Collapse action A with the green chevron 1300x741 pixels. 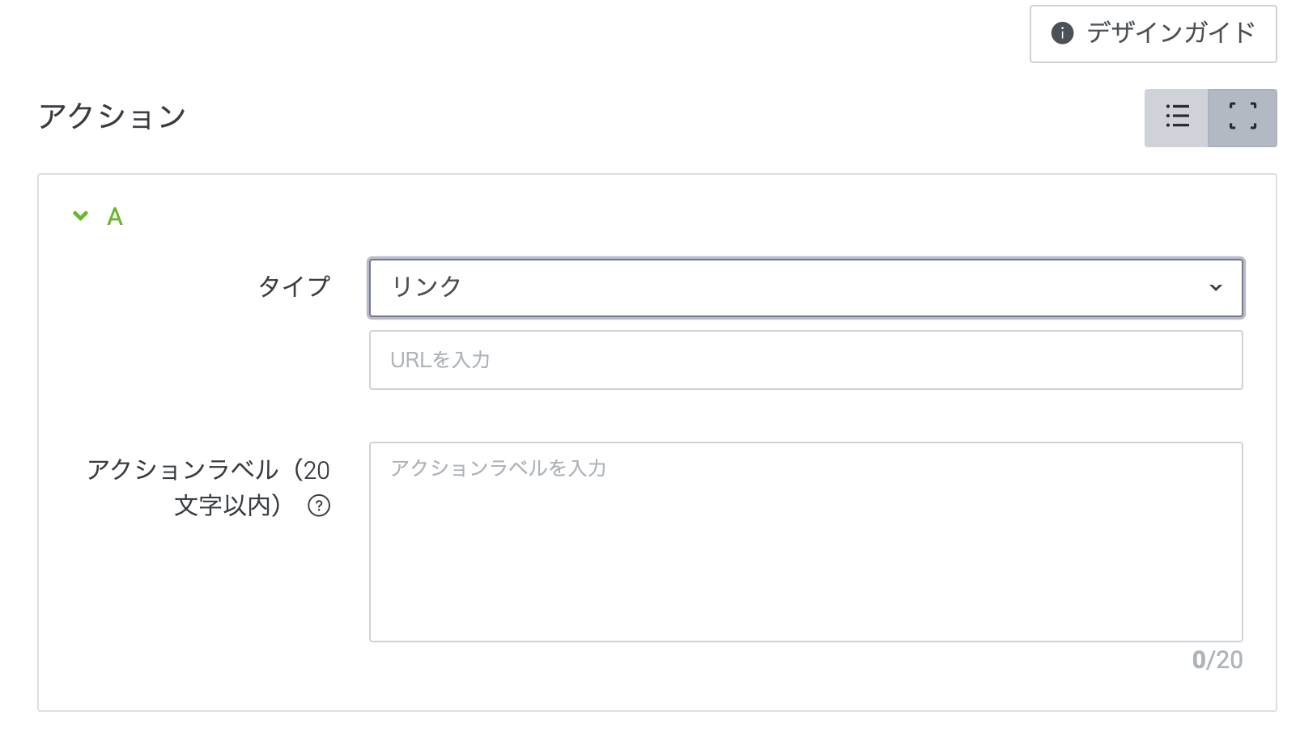coord(81,216)
